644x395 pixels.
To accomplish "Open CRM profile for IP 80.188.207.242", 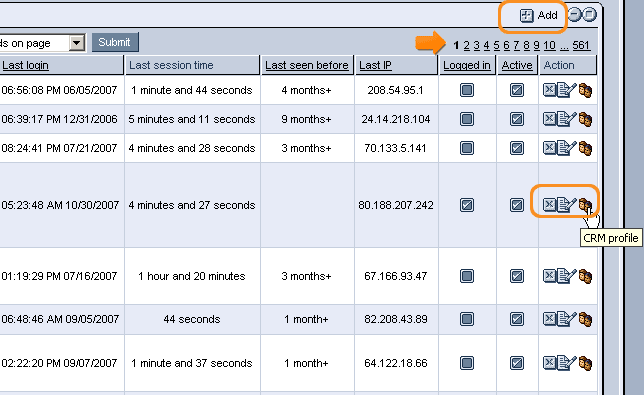I will click(585, 204).
